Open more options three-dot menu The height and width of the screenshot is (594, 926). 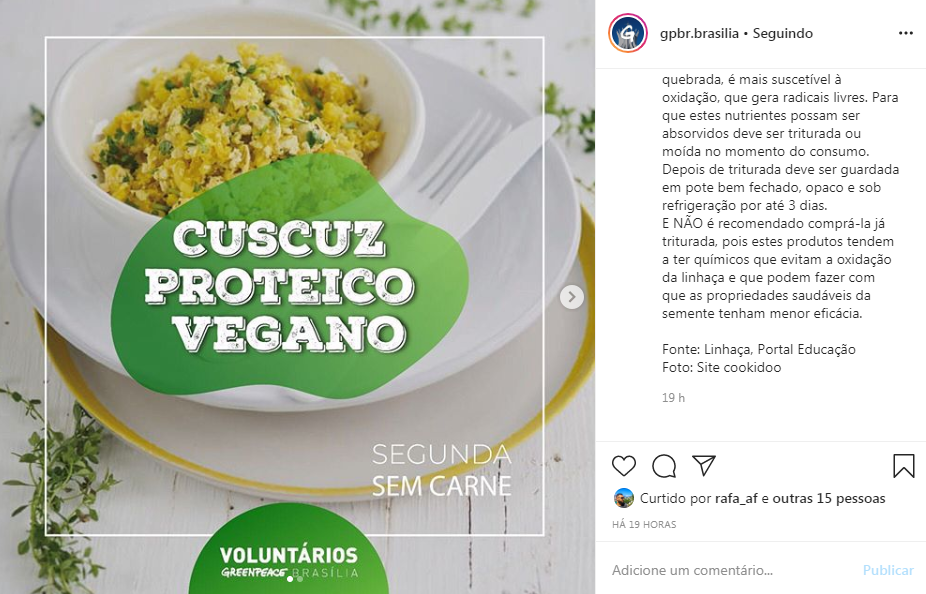click(905, 33)
